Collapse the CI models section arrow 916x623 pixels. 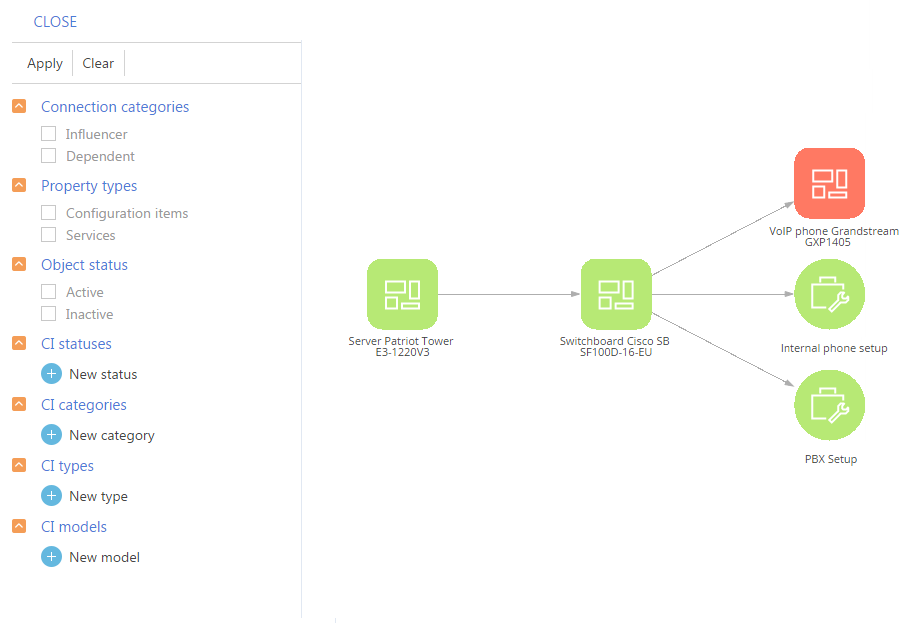coord(19,526)
